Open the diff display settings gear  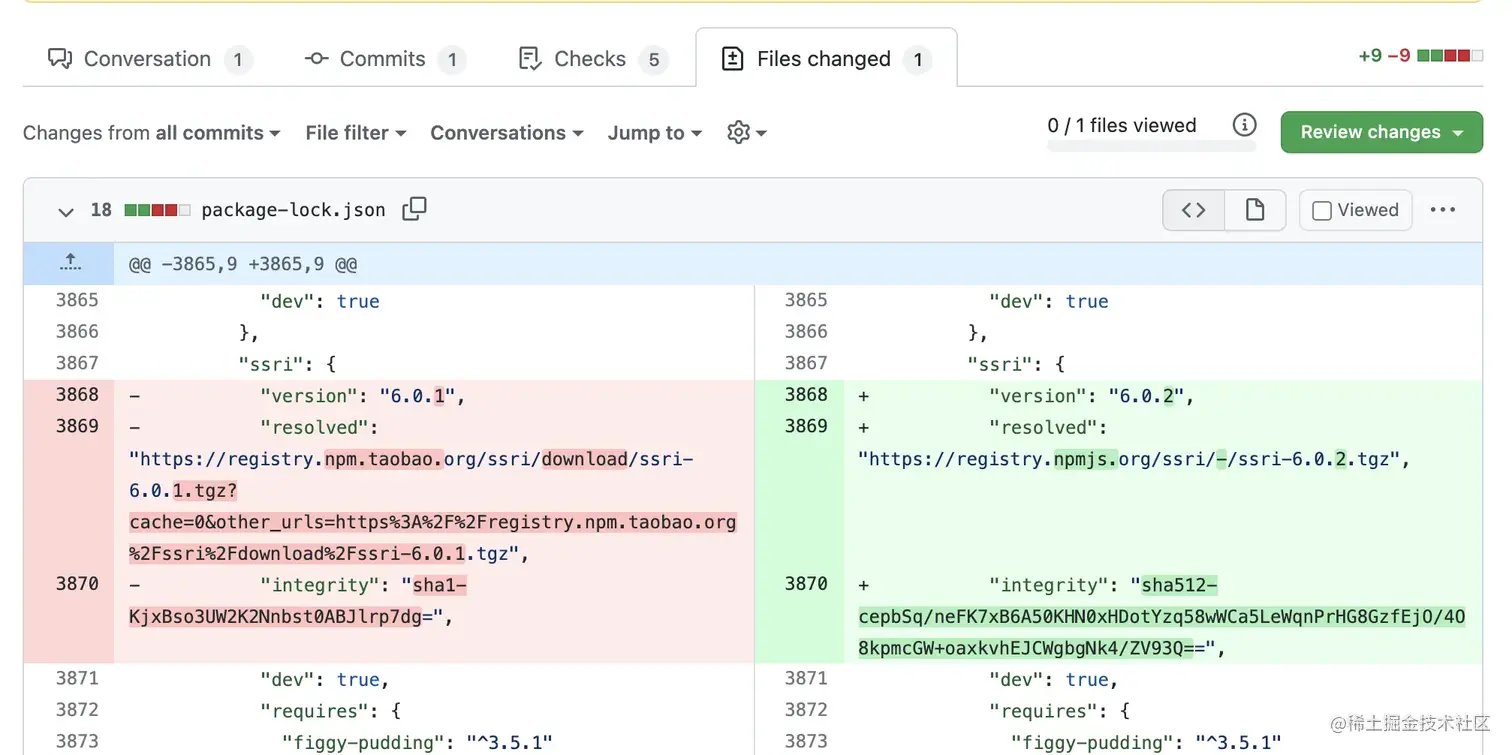point(745,132)
